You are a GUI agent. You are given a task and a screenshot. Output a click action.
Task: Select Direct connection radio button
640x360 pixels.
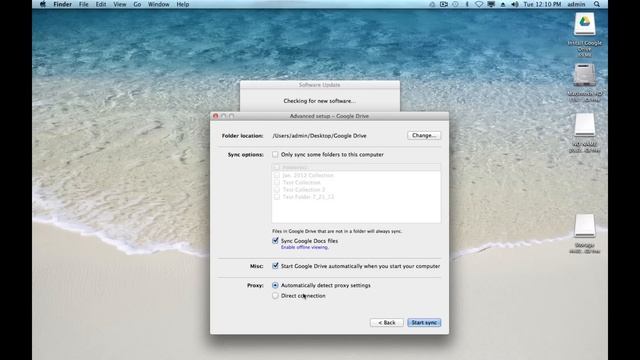pyautogui.click(x=275, y=296)
